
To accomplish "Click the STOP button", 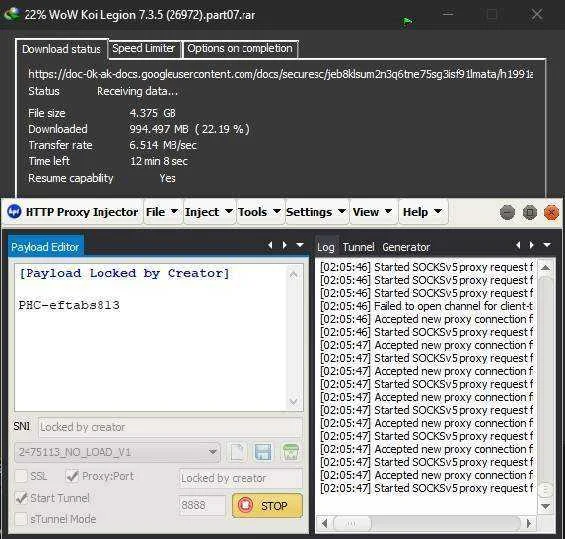I will pyautogui.click(x=267, y=505).
